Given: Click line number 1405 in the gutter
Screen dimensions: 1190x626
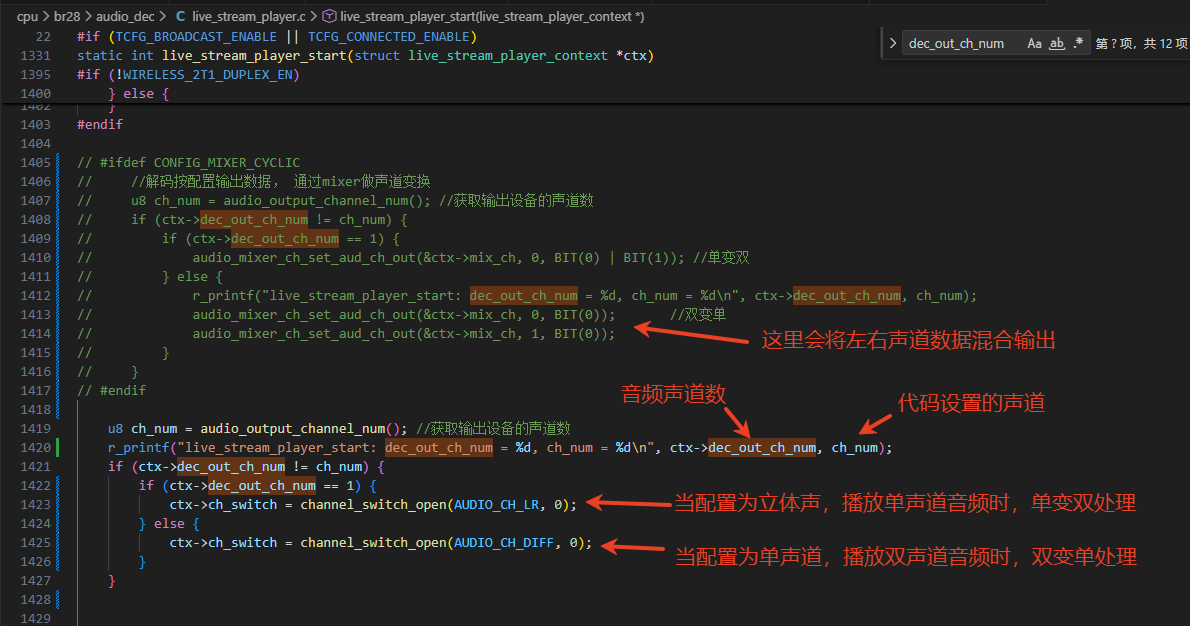Looking at the screenshot, I should [36, 162].
